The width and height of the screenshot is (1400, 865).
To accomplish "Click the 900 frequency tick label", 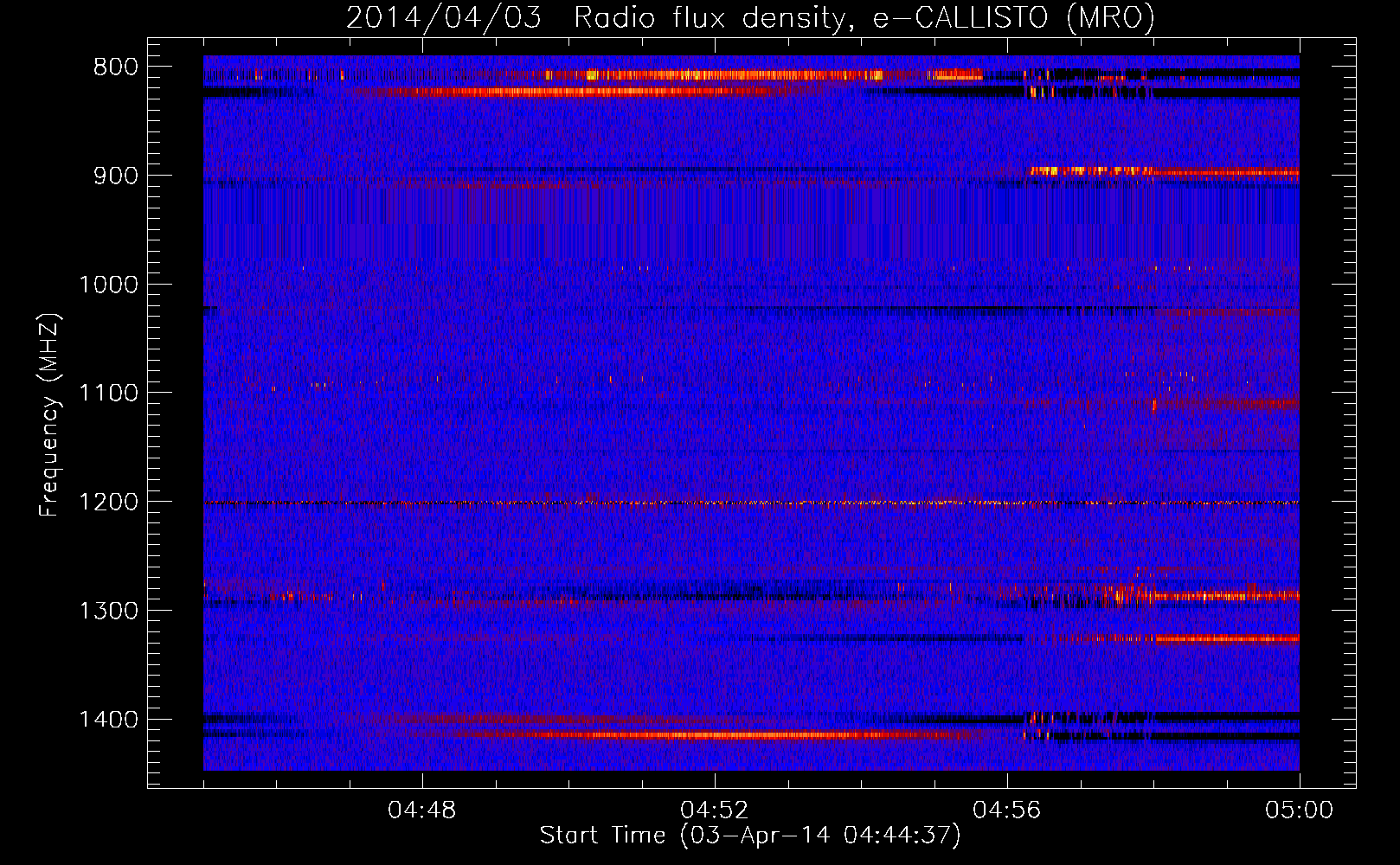I will click(115, 176).
